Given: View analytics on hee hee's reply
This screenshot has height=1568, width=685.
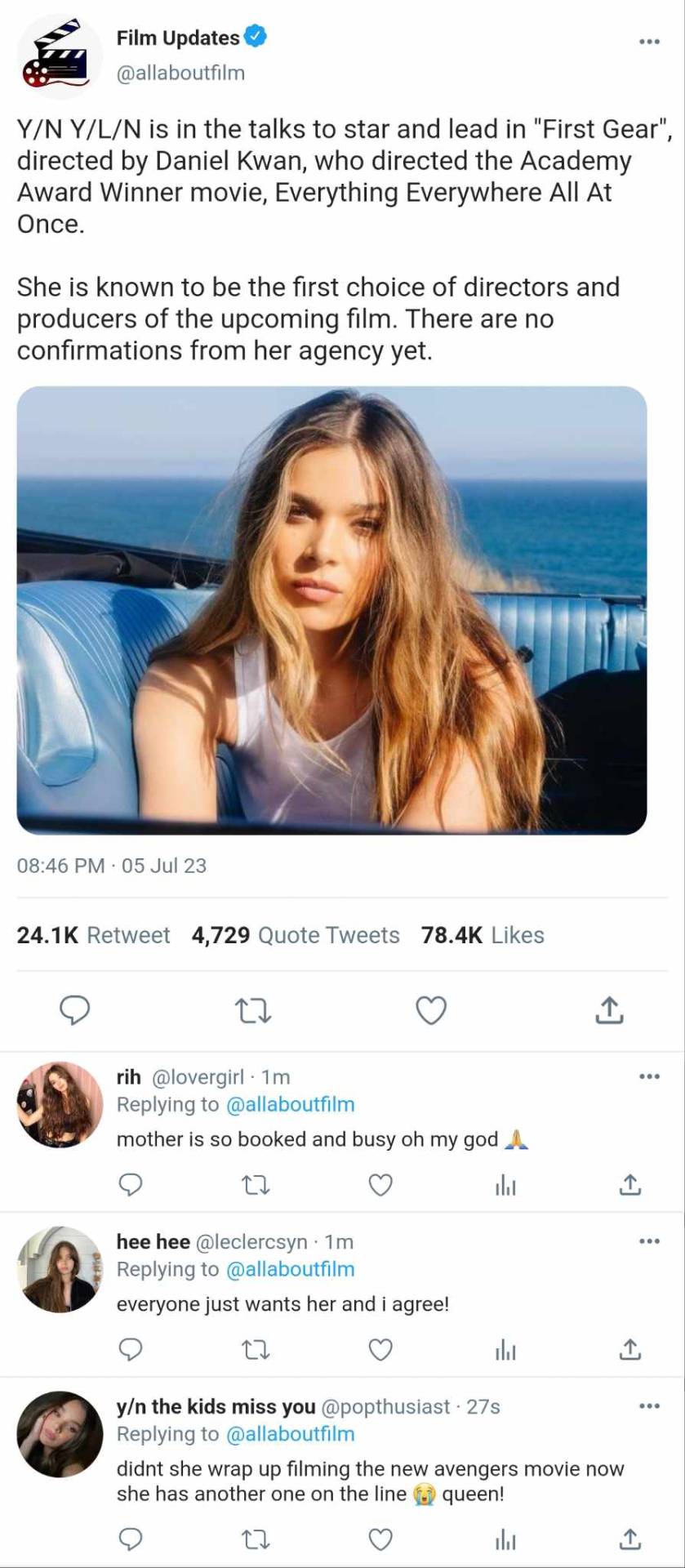Looking at the screenshot, I should click(505, 1349).
